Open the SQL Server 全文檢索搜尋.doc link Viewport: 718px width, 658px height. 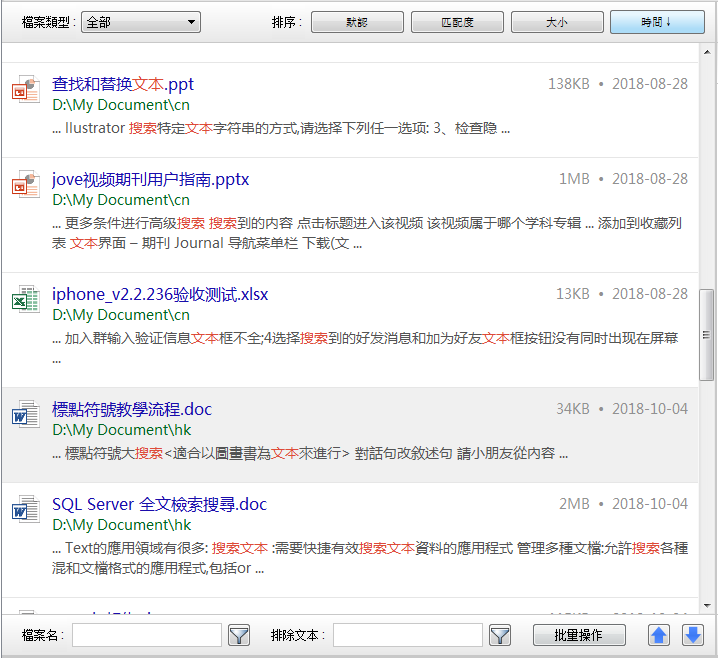159,505
